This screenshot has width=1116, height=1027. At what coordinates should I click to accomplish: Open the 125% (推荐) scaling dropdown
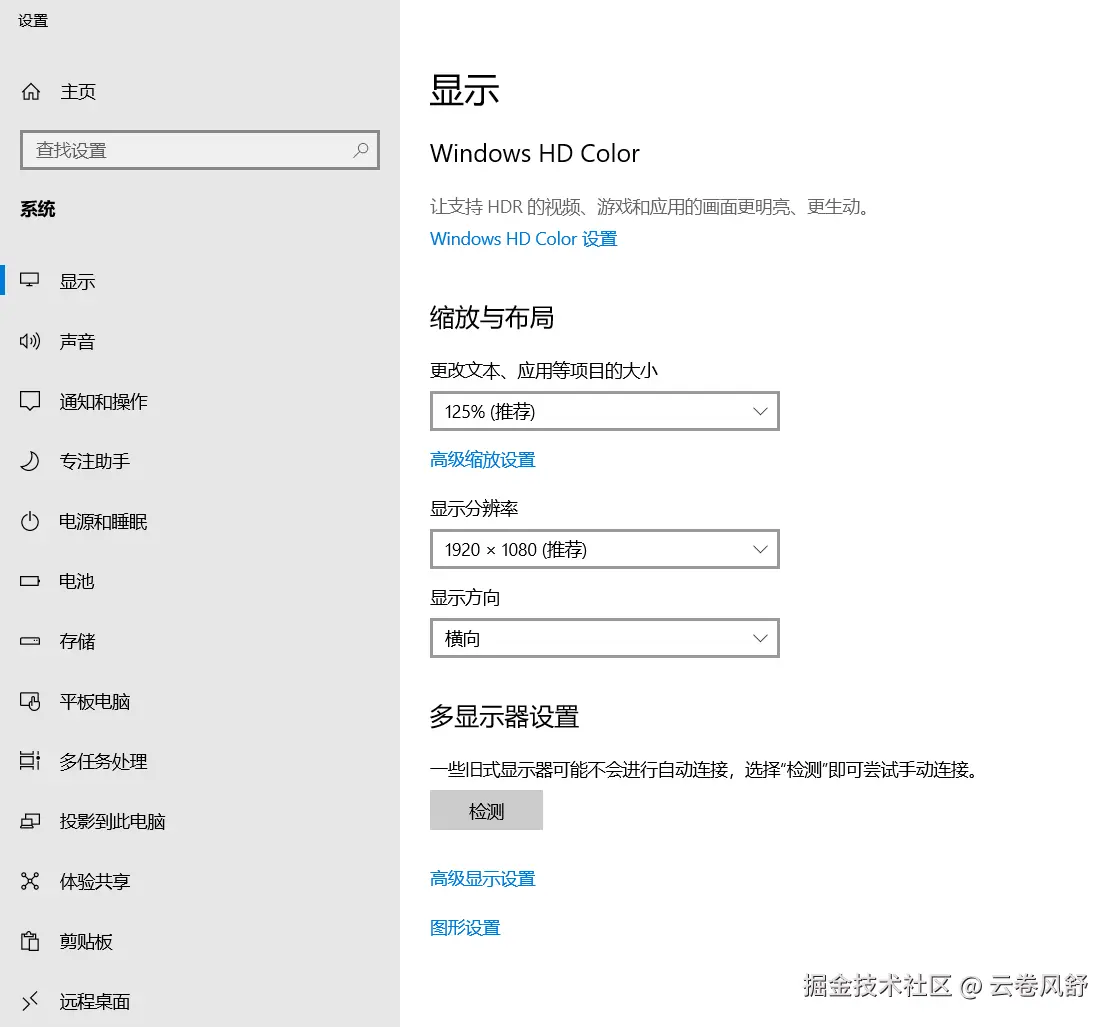pos(605,411)
